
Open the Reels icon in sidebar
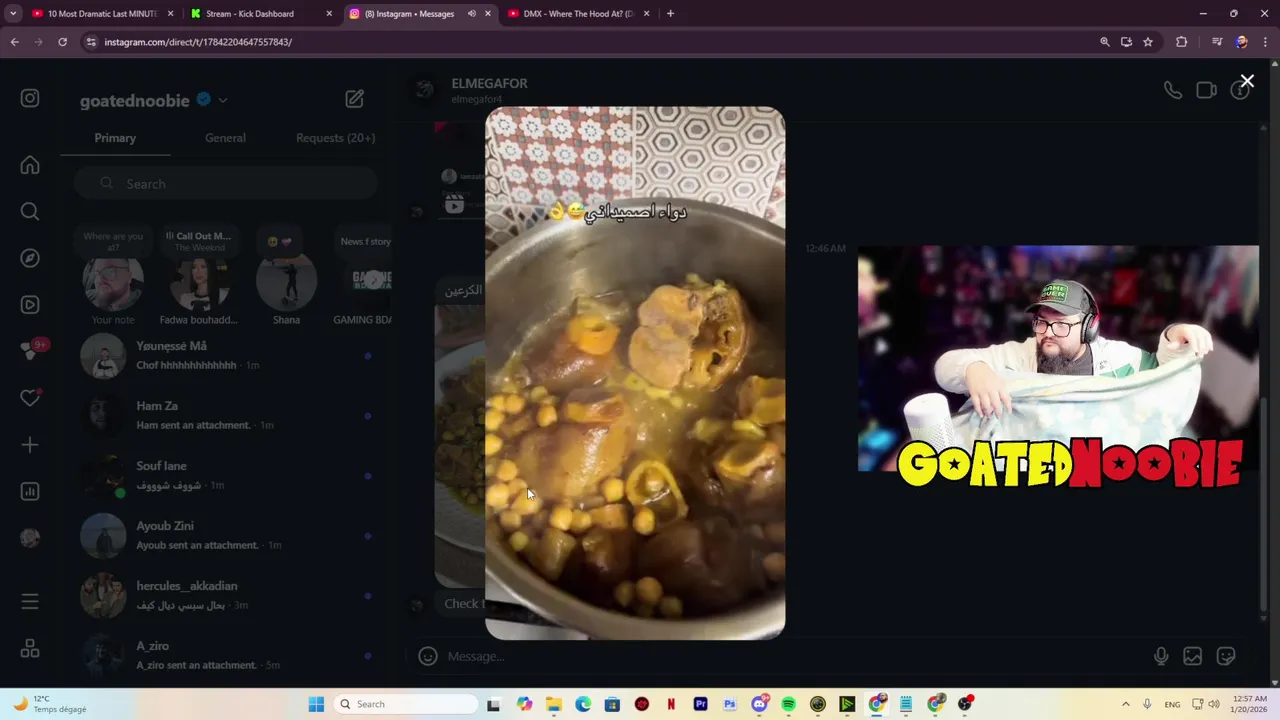(x=30, y=305)
